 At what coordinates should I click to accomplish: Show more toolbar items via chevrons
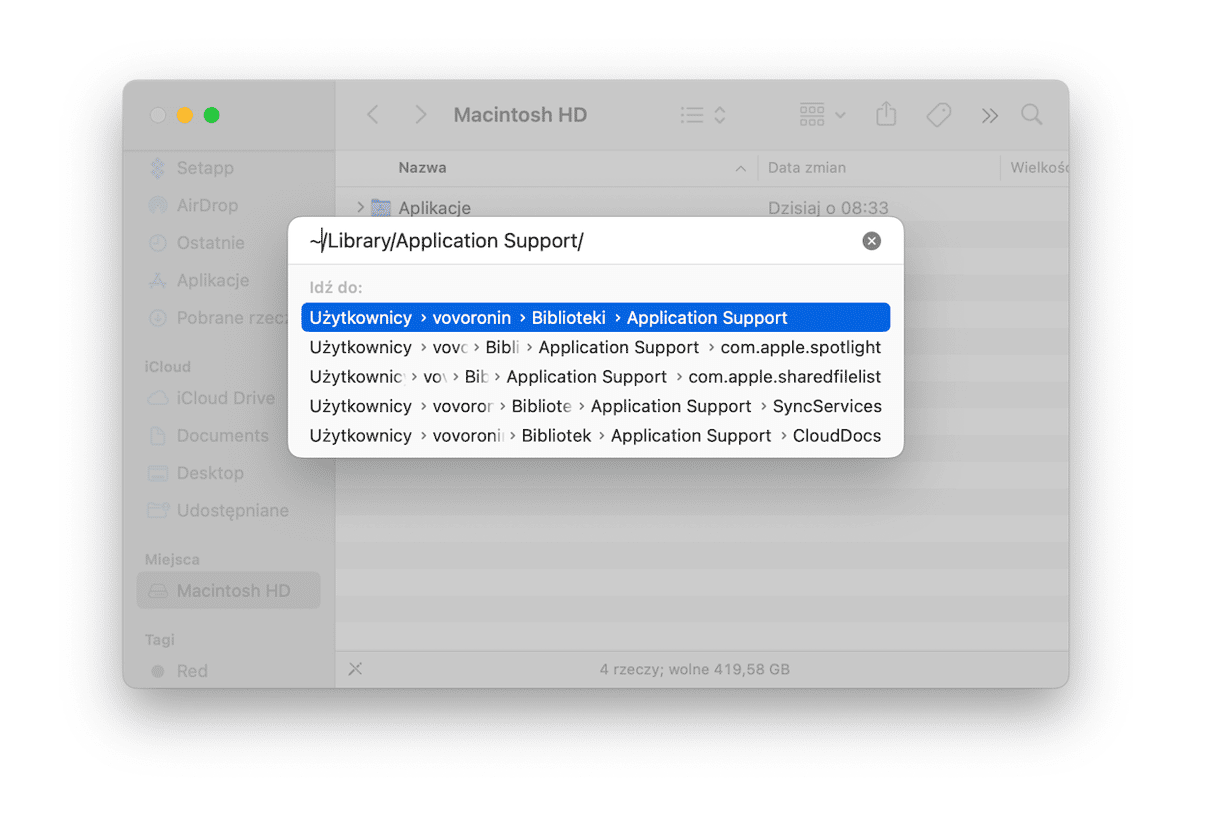coord(990,116)
